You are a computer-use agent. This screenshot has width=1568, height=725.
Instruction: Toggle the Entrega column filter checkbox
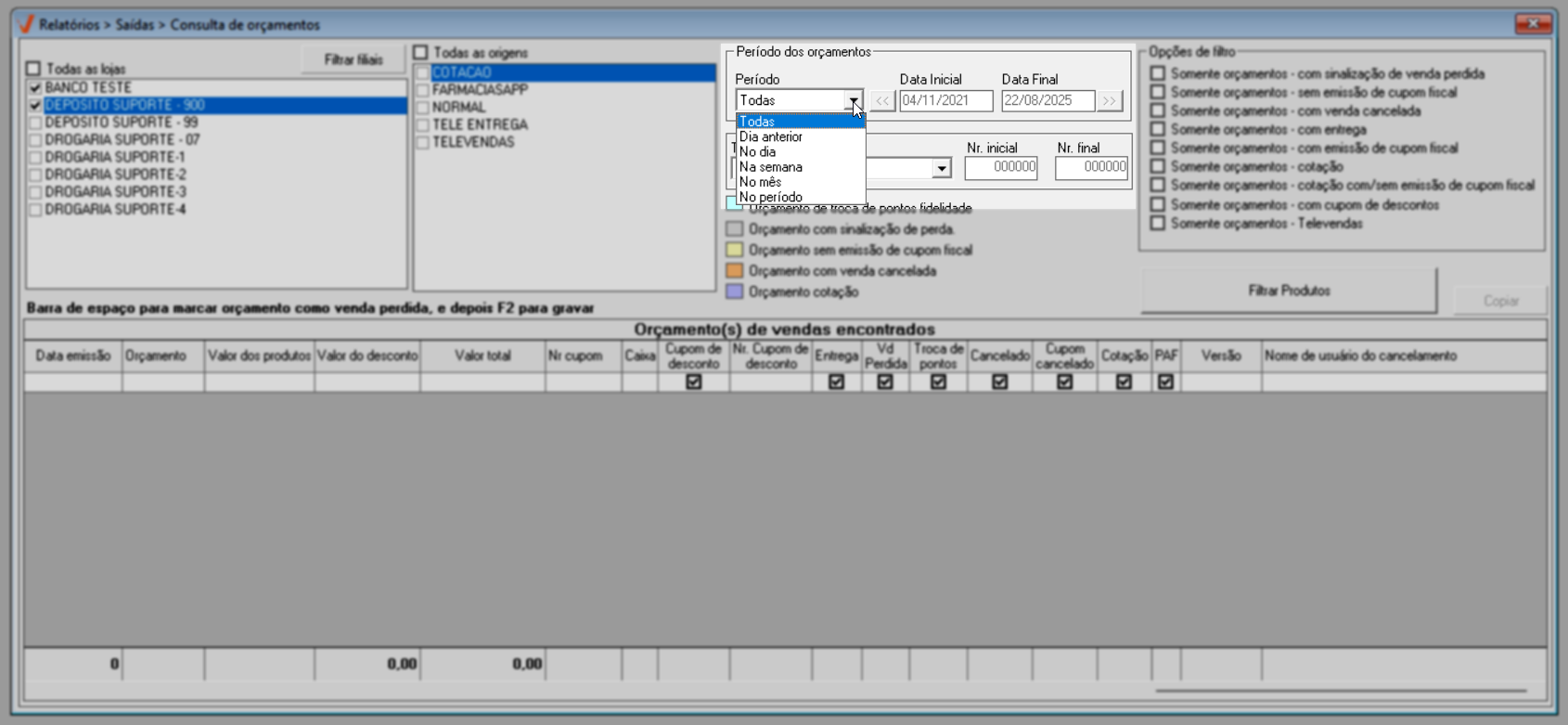coord(836,382)
